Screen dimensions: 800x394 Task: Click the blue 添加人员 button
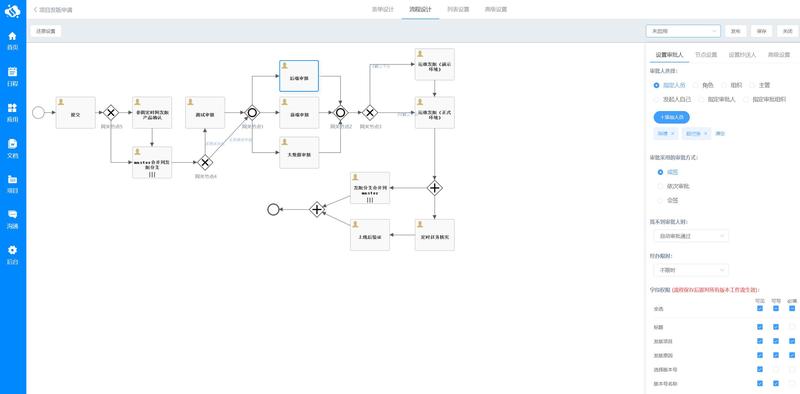(x=671, y=117)
